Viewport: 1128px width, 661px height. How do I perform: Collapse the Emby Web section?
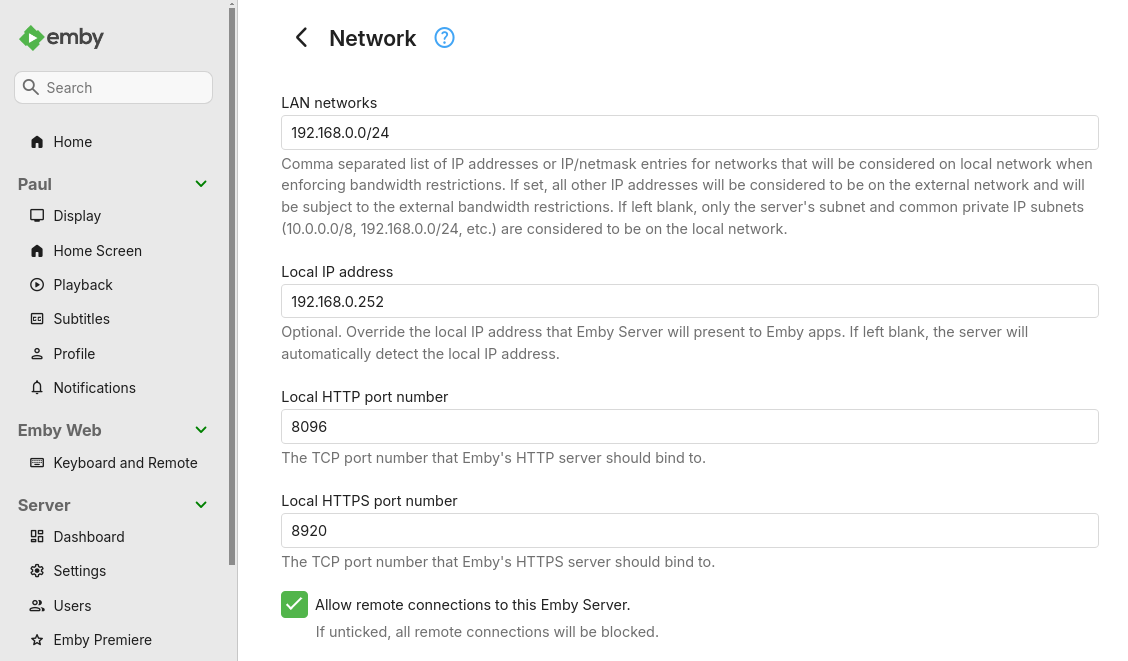pyautogui.click(x=200, y=430)
